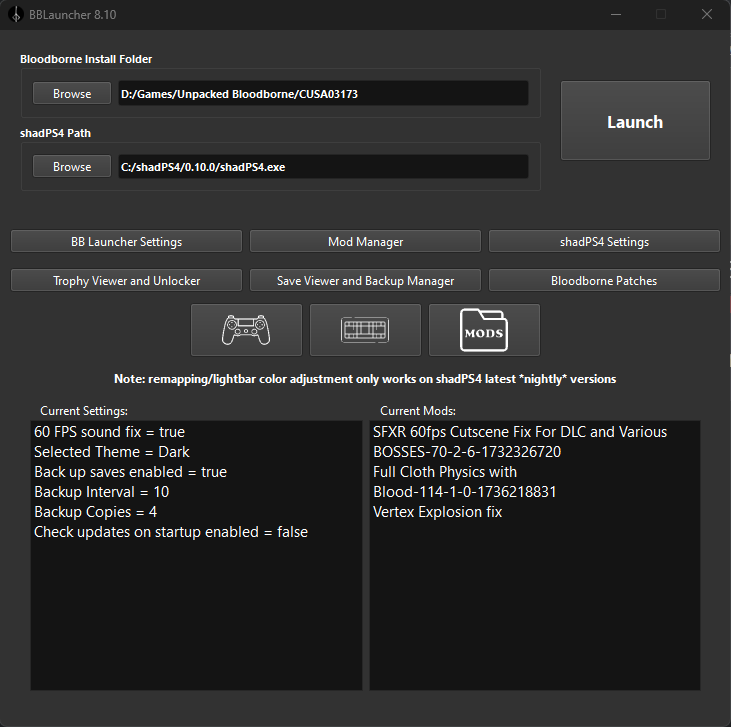Viewport: 731px width, 727px height.
Task: Select 'Vertex Explosion fix' mod entry
Action: point(437,512)
